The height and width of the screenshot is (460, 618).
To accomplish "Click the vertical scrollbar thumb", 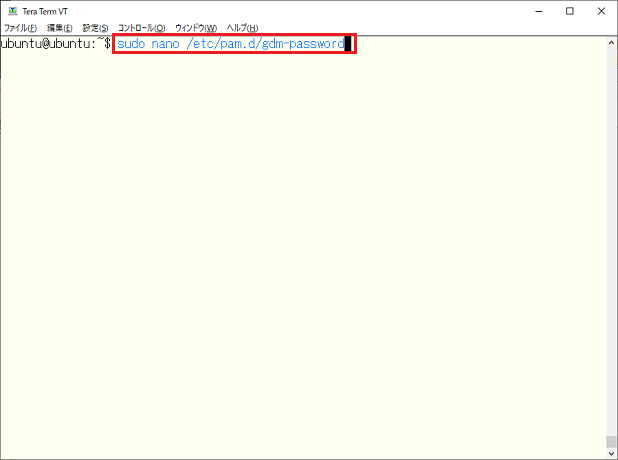I will click(611, 441).
